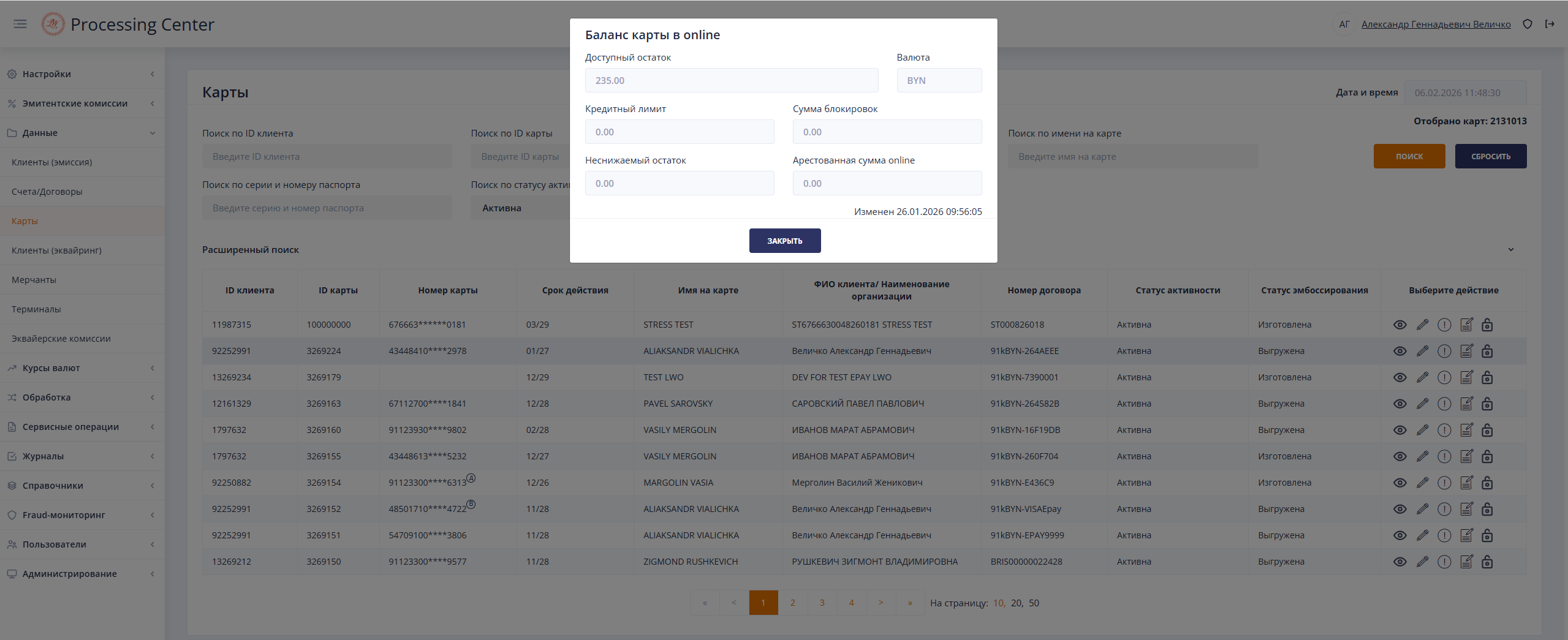Click the hamburger menu icon in header
Viewport: 1568px width, 640px height.
[20, 24]
